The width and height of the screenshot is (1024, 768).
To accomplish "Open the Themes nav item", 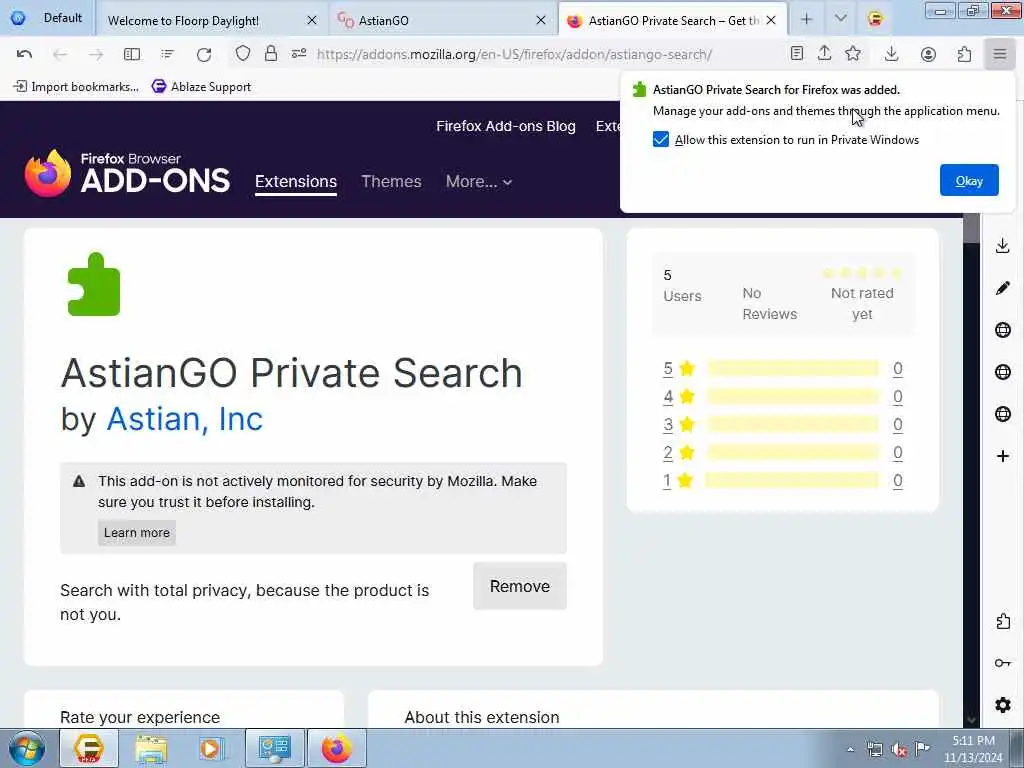I will coord(391,182).
